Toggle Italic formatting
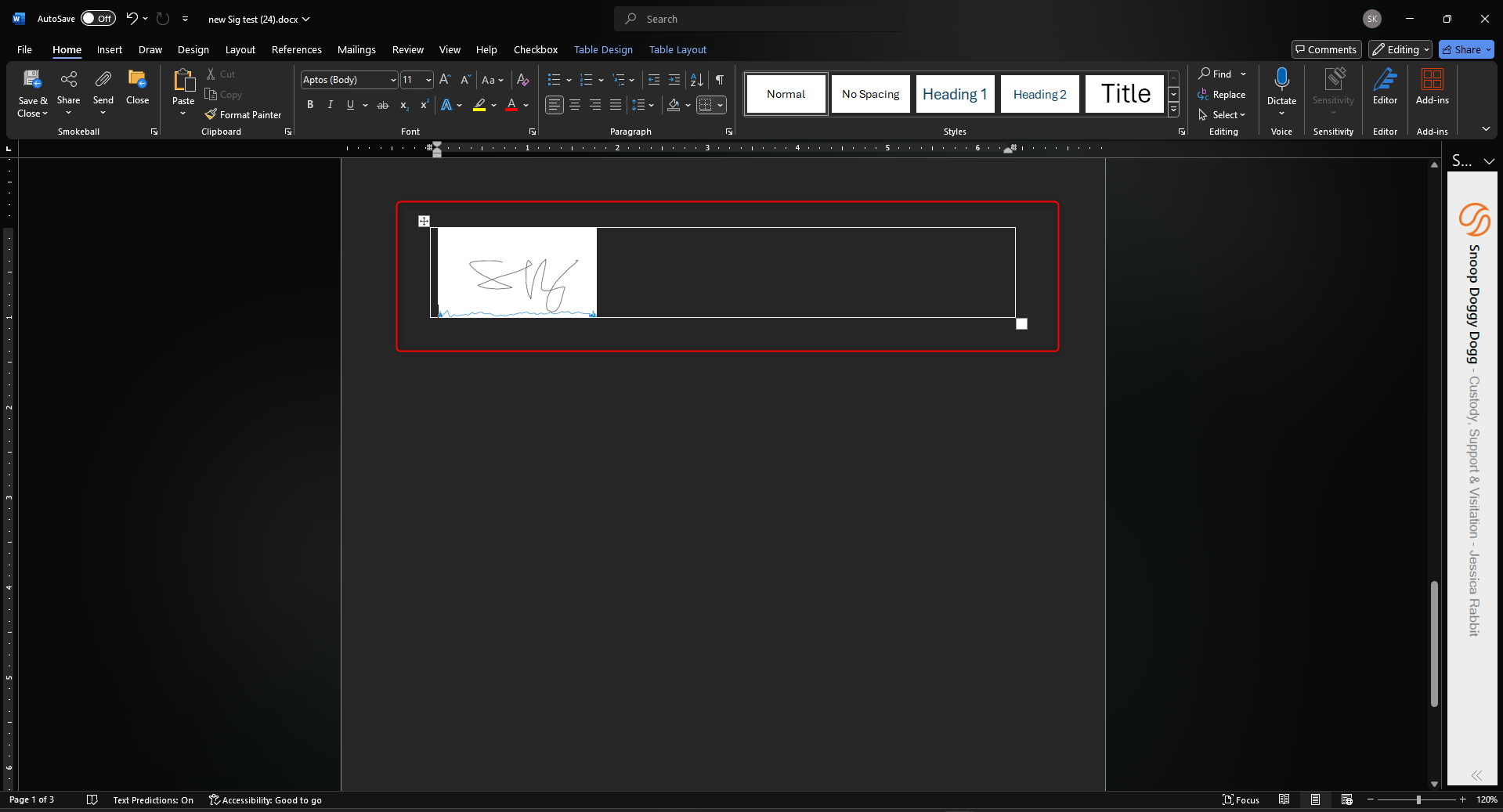 coord(331,105)
